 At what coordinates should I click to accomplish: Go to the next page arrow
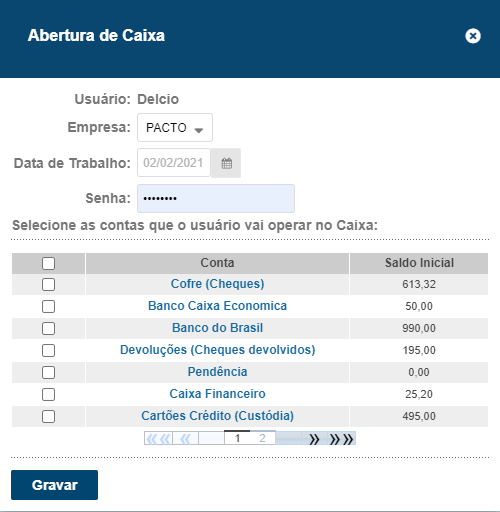pyautogui.click(x=314, y=439)
